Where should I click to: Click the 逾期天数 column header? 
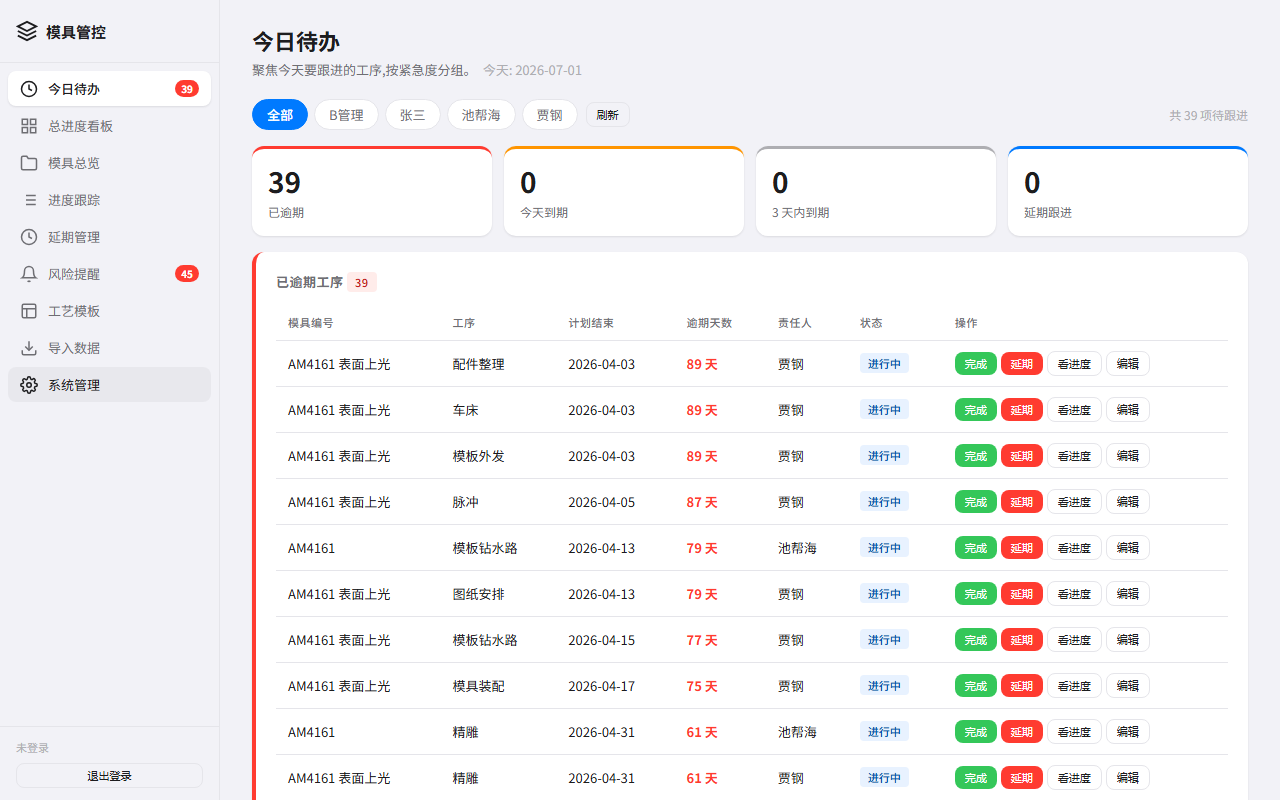[709, 323]
